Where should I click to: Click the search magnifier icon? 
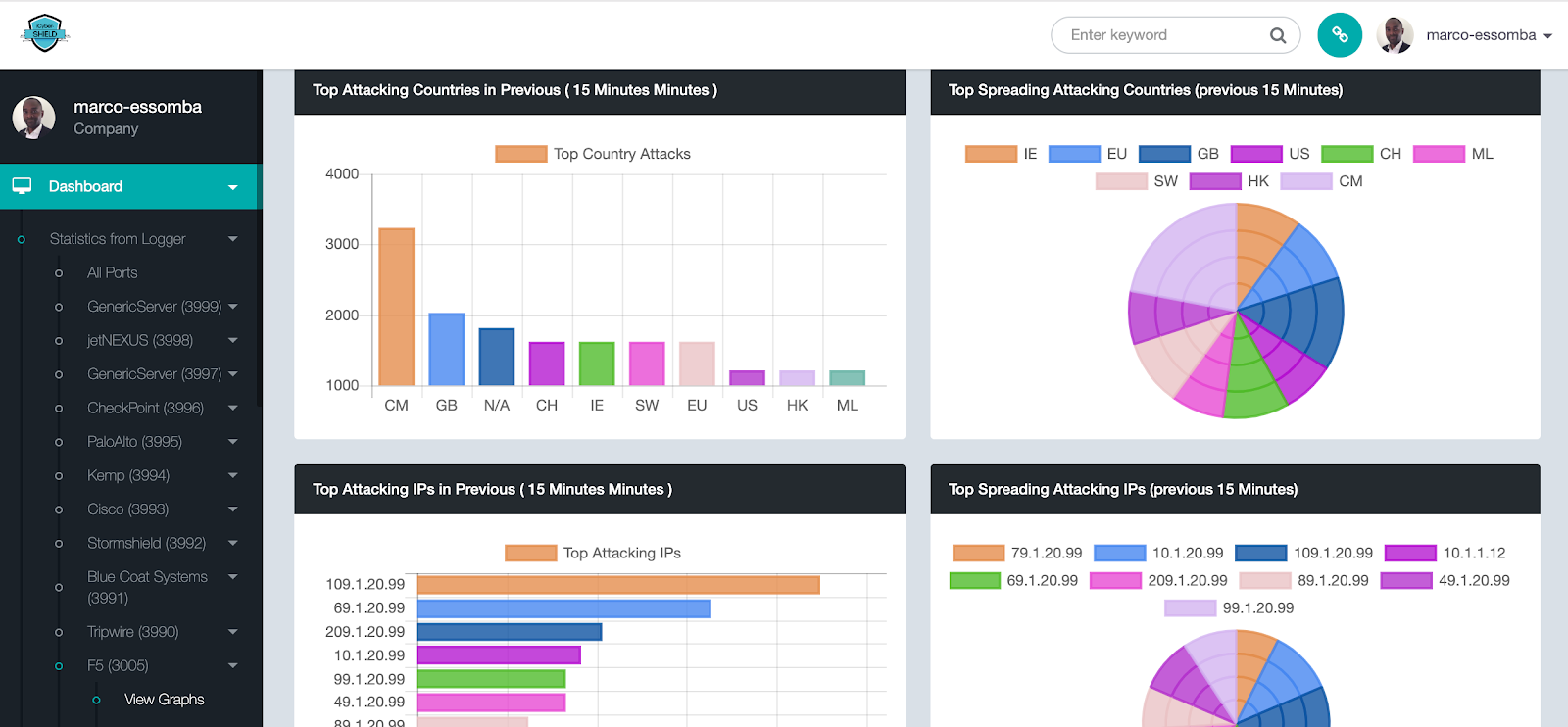[x=1278, y=35]
